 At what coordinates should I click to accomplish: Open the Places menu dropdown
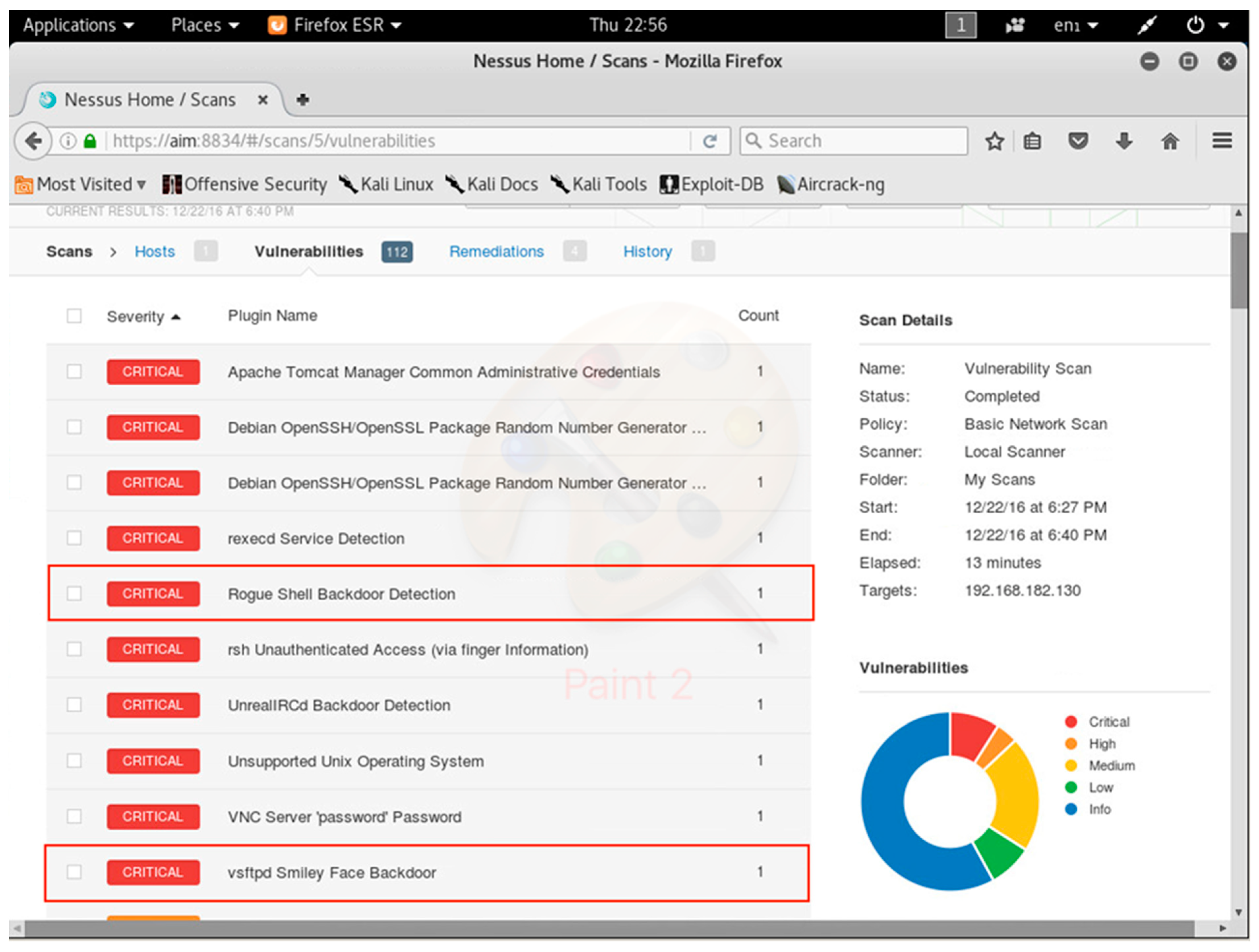[205, 25]
